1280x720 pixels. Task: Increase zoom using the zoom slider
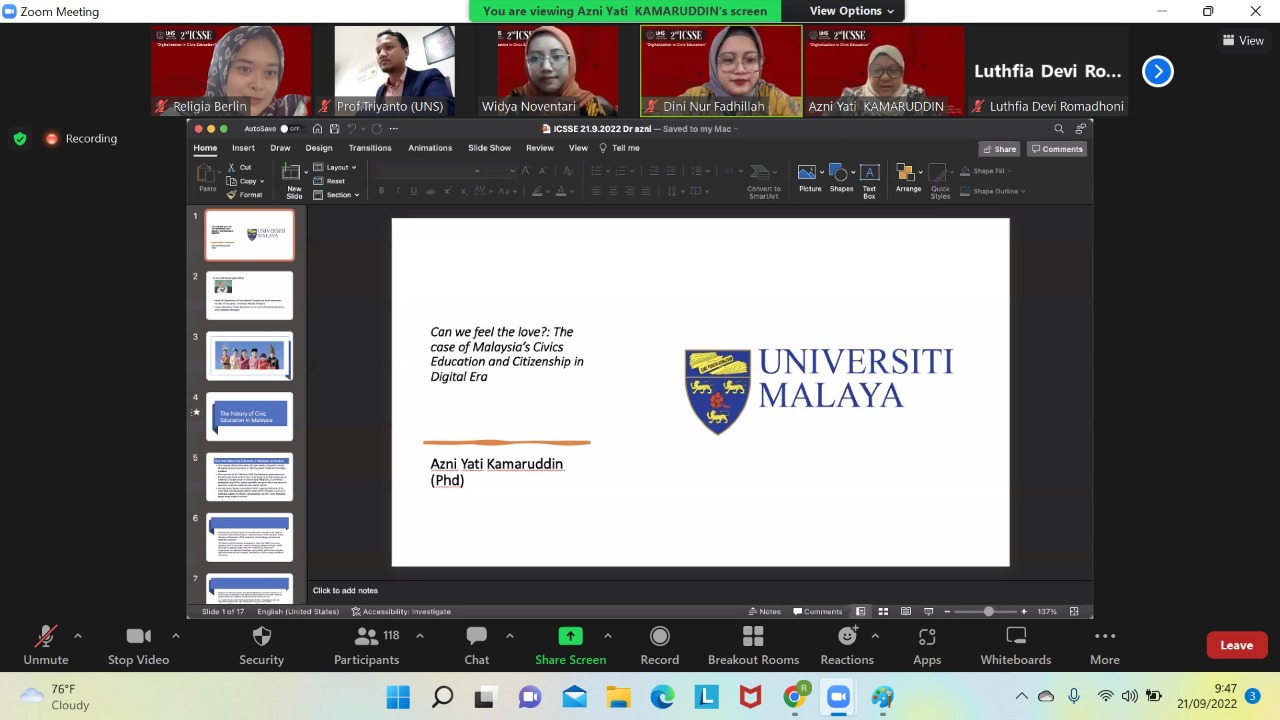[x=1024, y=611]
